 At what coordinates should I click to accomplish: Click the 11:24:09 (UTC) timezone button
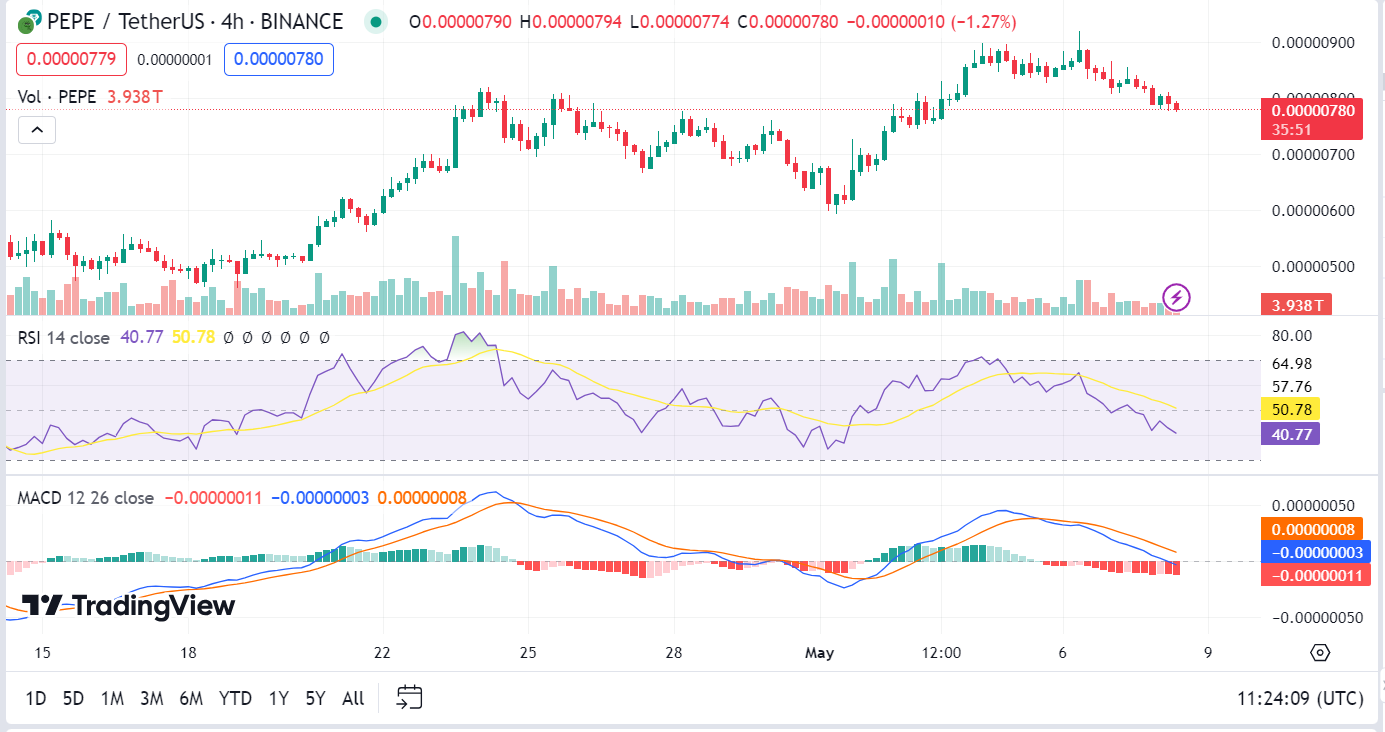(1299, 698)
